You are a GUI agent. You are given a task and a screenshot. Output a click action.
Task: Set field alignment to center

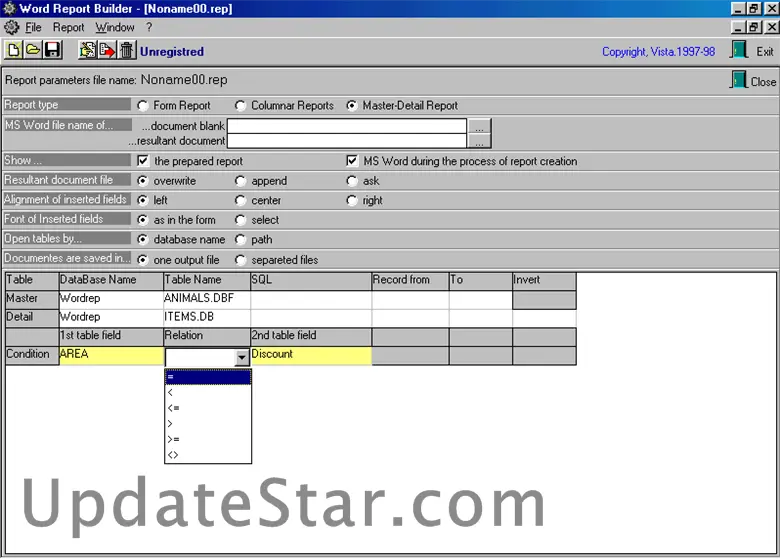(241, 200)
